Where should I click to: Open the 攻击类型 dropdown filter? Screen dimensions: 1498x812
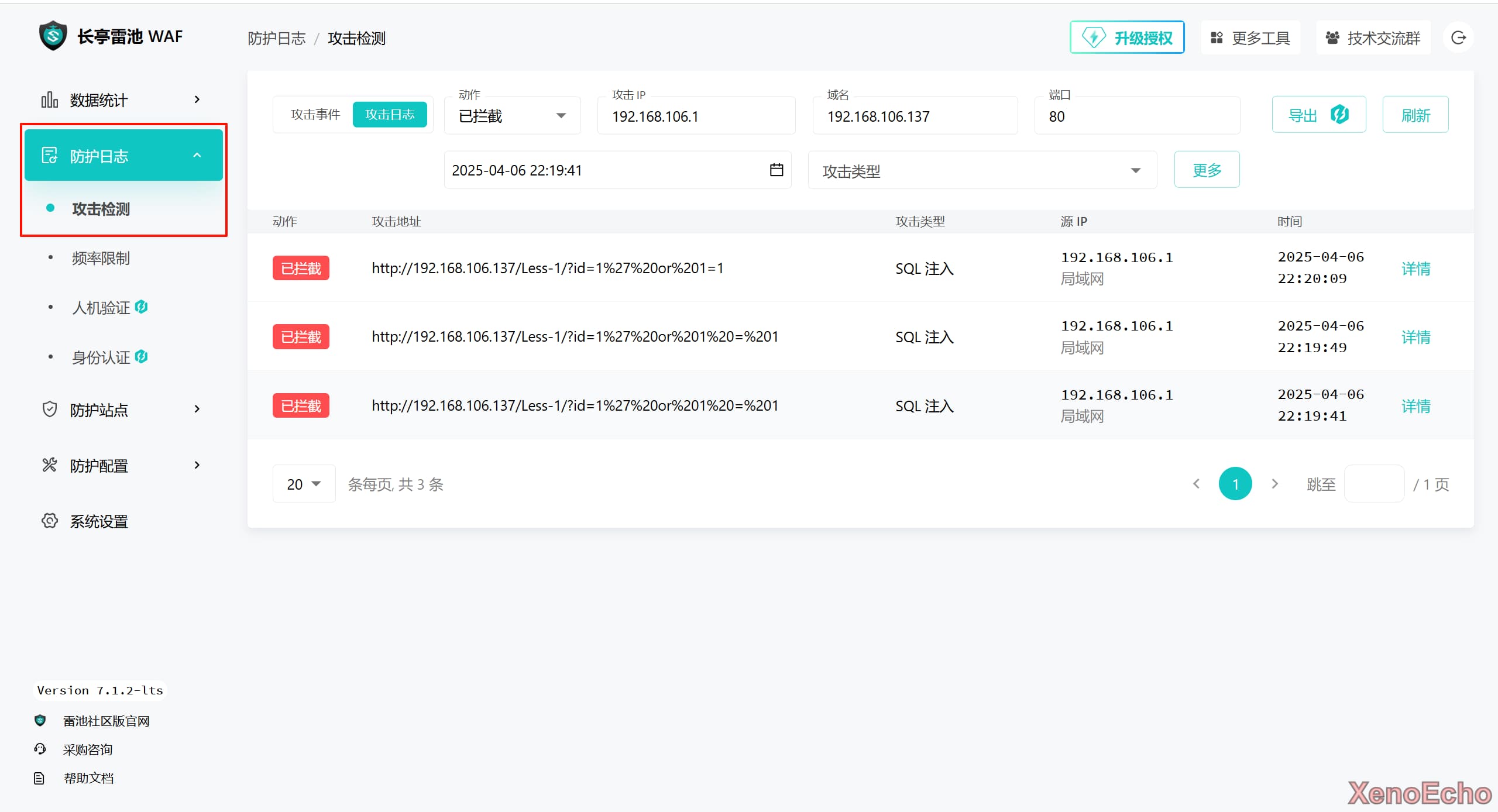[982, 171]
